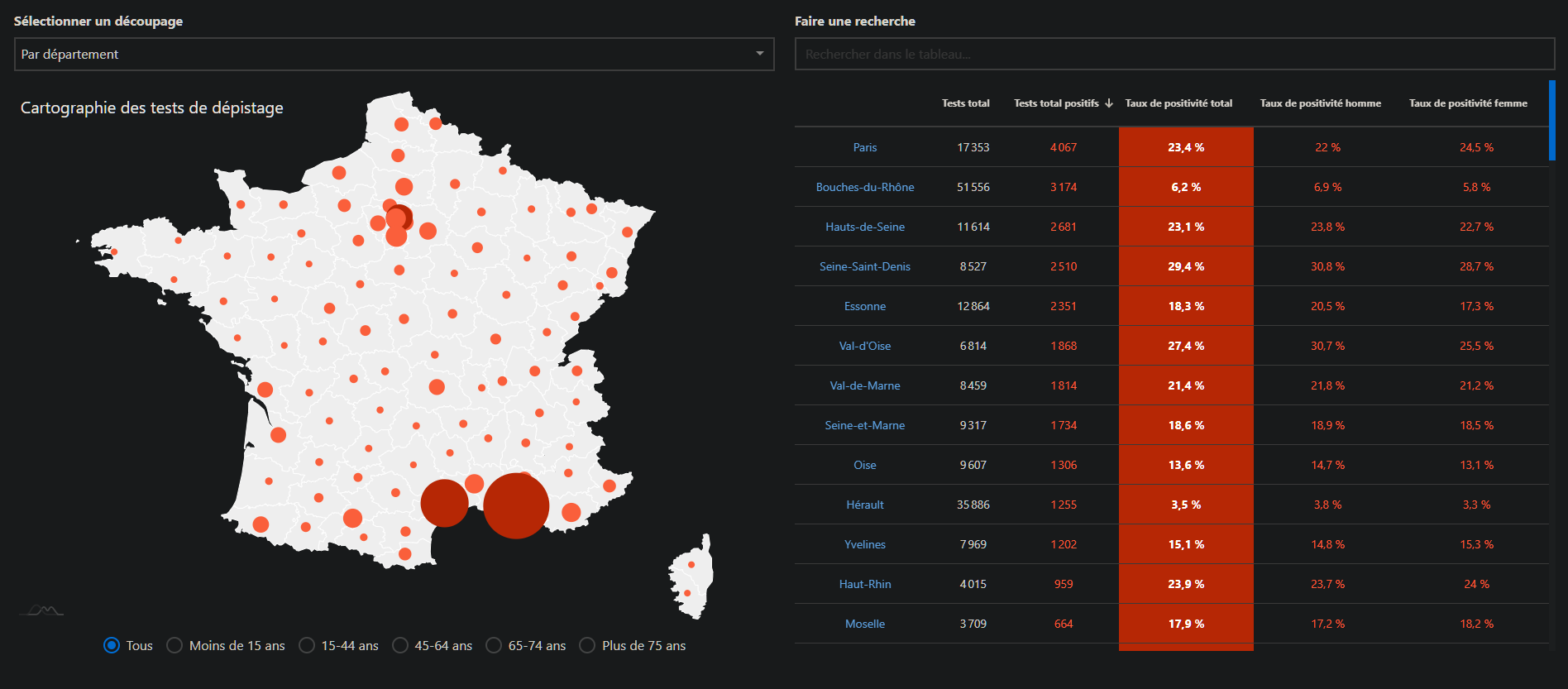
Task: Click the 'Cartographie des tests de dépistage' title
Action: pos(152,108)
